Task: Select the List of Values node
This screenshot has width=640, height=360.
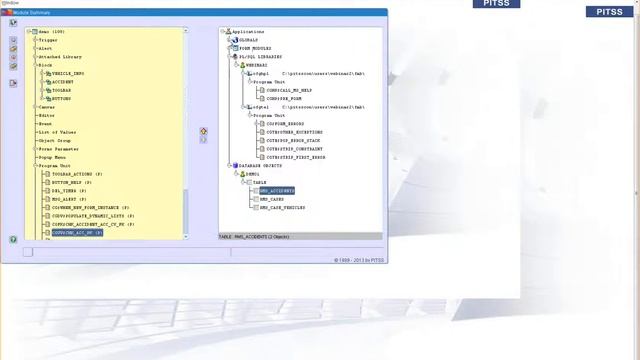Action: click(57, 132)
